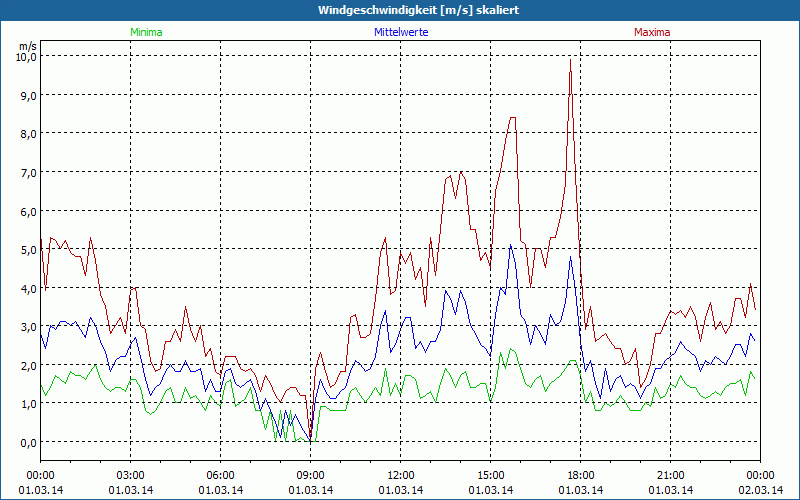This screenshot has height=500, width=800.
Task: Click the 21:00 time axis label
Action: pos(671,475)
